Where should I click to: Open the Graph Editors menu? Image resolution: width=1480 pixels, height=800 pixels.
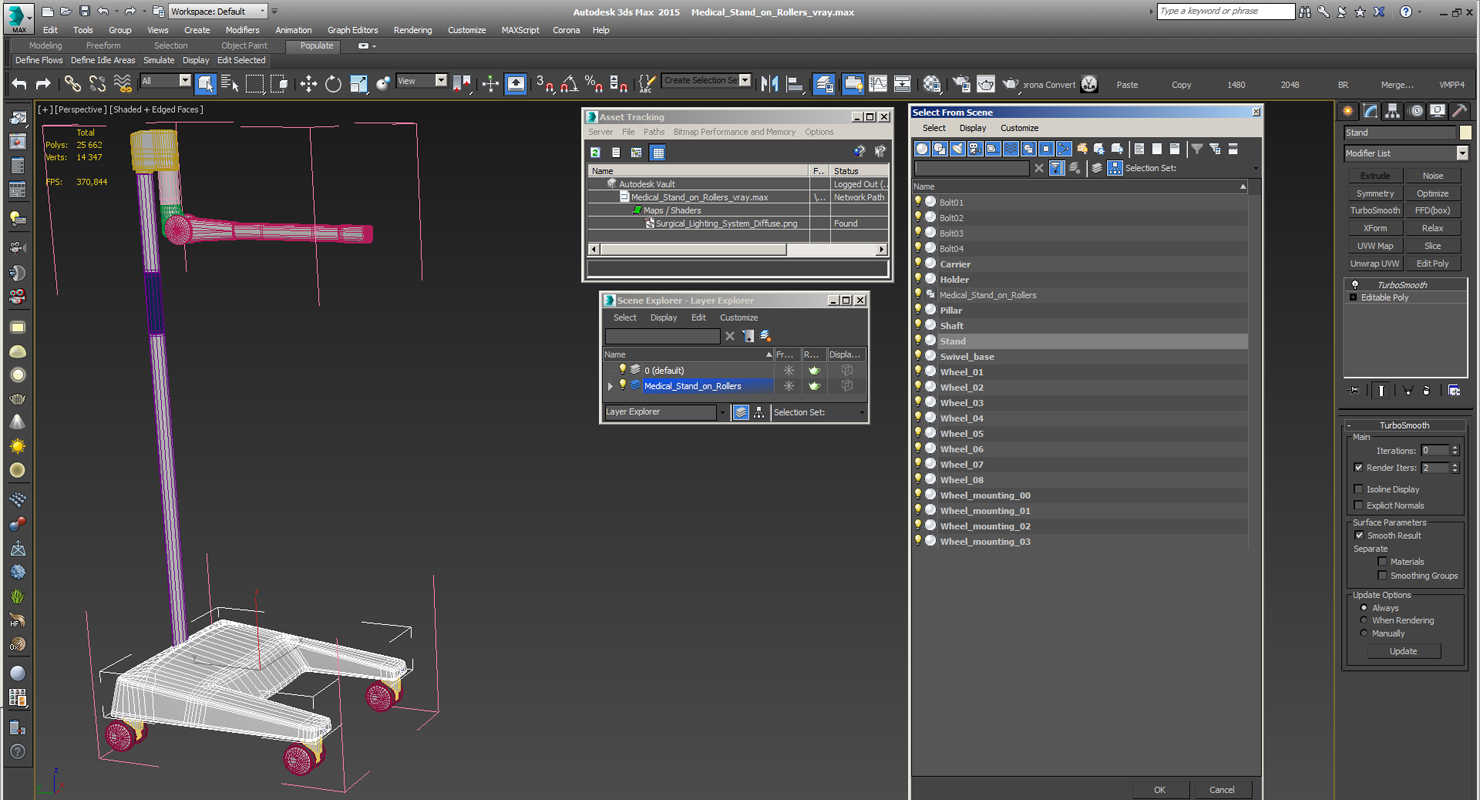click(353, 30)
